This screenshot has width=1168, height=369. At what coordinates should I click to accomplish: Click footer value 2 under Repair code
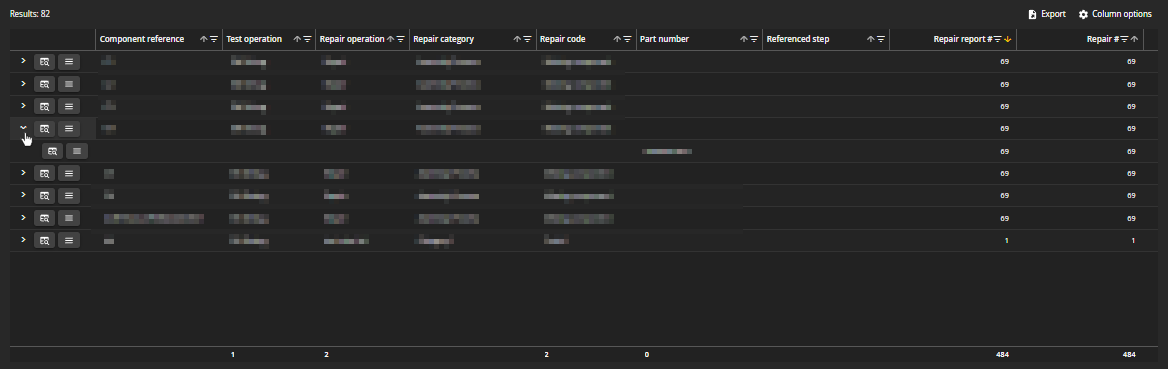pyautogui.click(x=546, y=355)
